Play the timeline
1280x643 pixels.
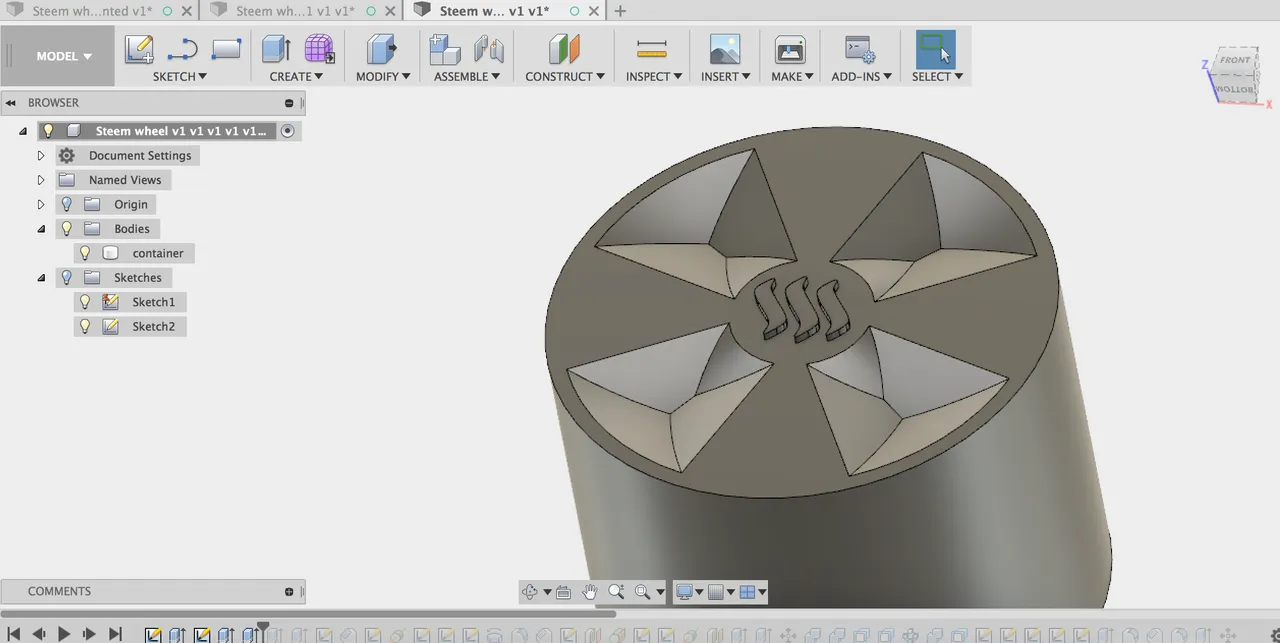point(64,634)
